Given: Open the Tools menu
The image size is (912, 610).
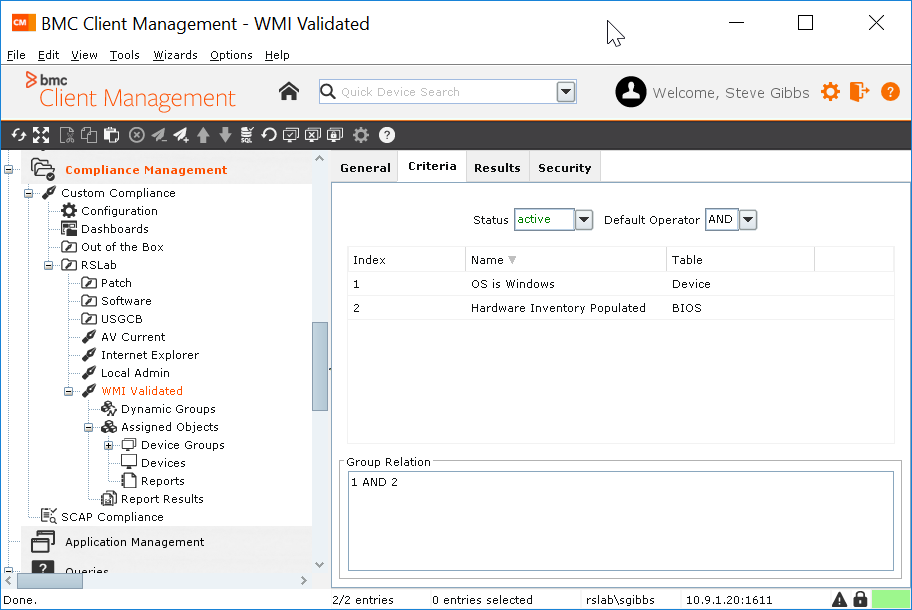Looking at the screenshot, I should [x=124, y=55].
